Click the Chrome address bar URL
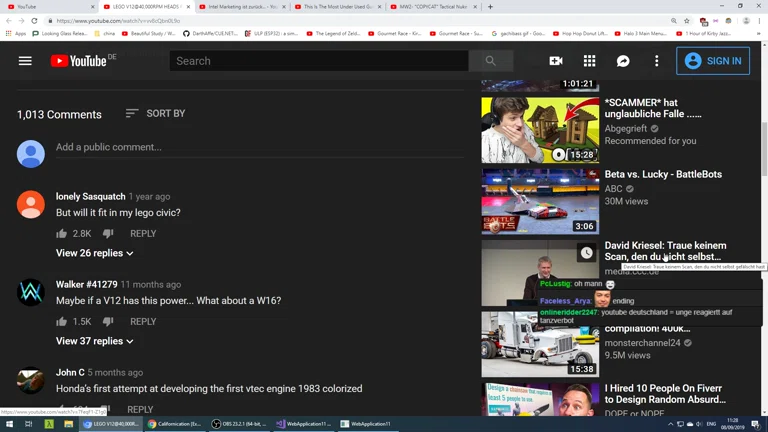The image size is (768, 432). [x=118, y=21]
